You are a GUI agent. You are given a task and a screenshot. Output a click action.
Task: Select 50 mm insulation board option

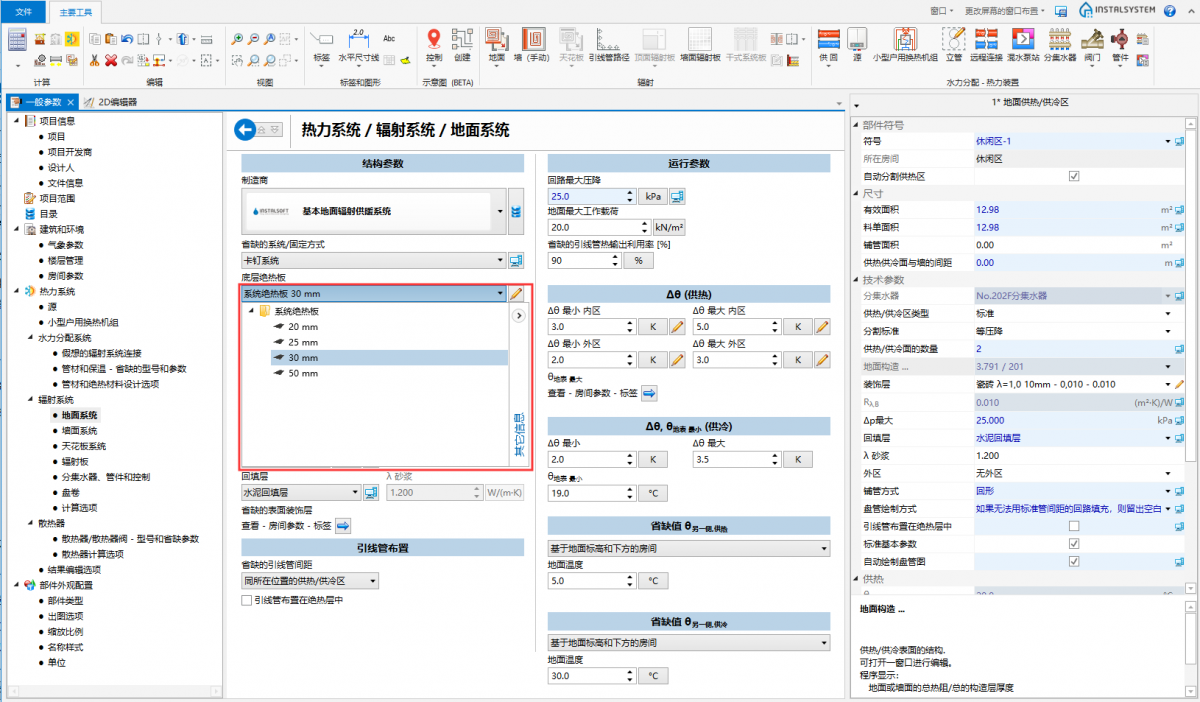click(x=303, y=373)
